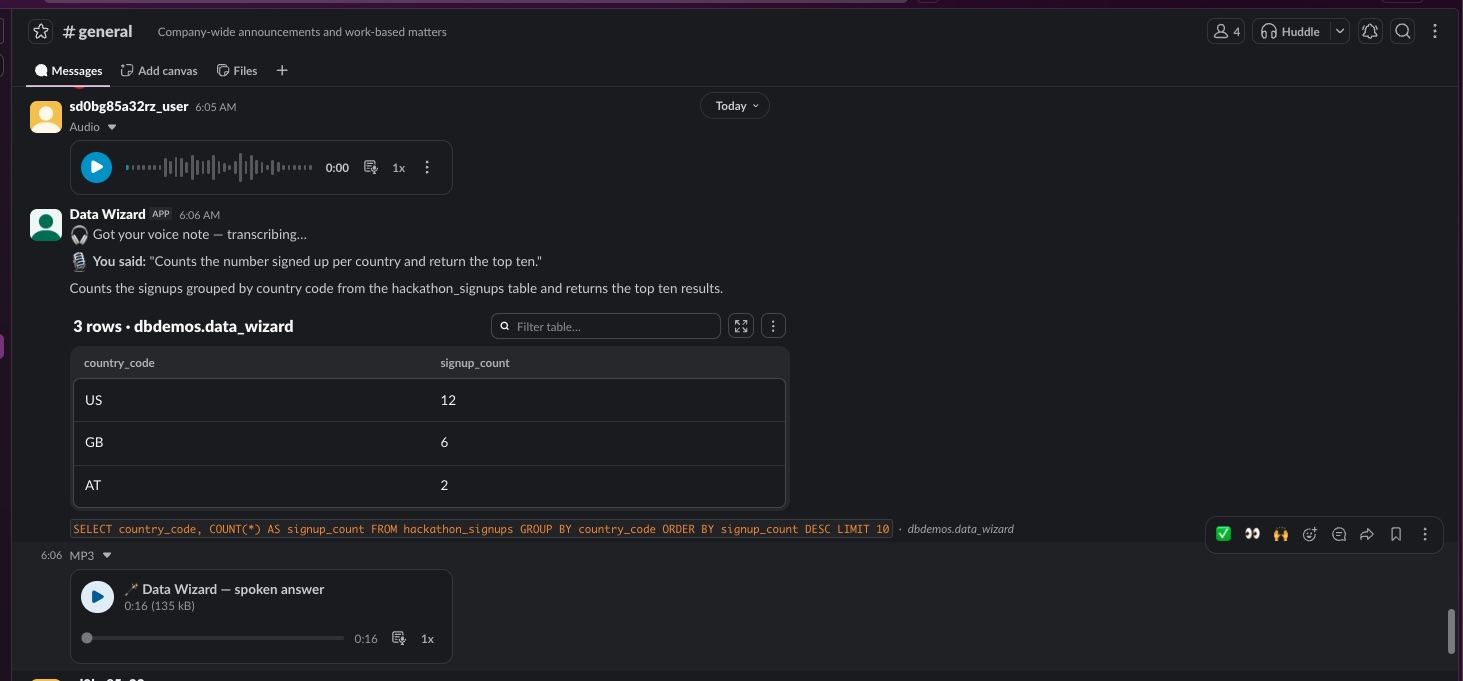This screenshot has width=1463, height=681.
Task: Expand the Audio attachment dropdown arrow
Action: tap(112, 127)
